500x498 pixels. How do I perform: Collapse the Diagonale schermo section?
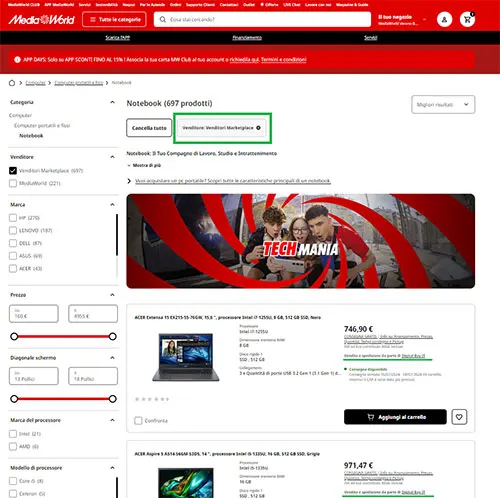(112, 358)
